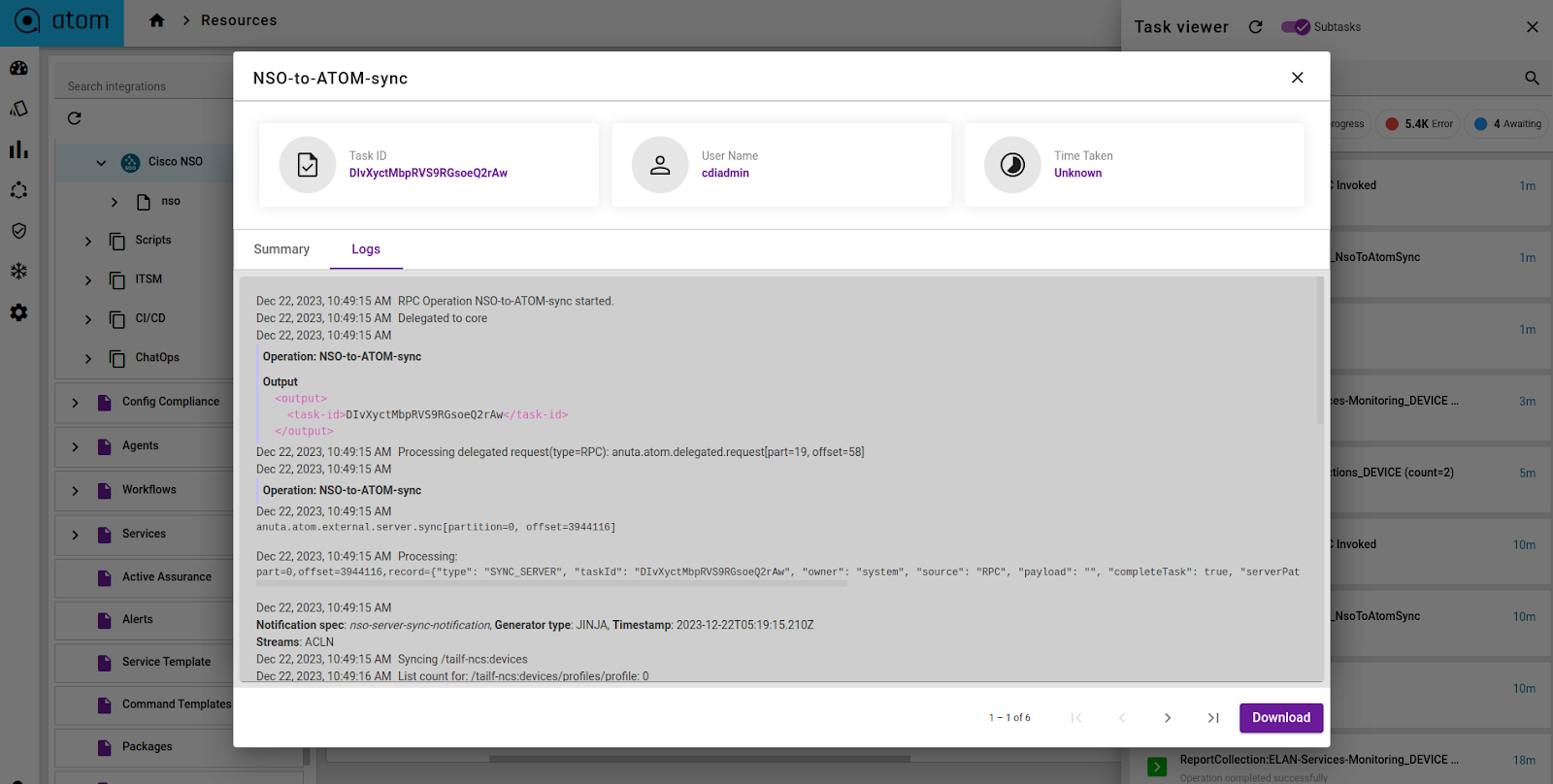1553x784 pixels.
Task: Click the CI/CD folder icon
Action: coord(117,319)
